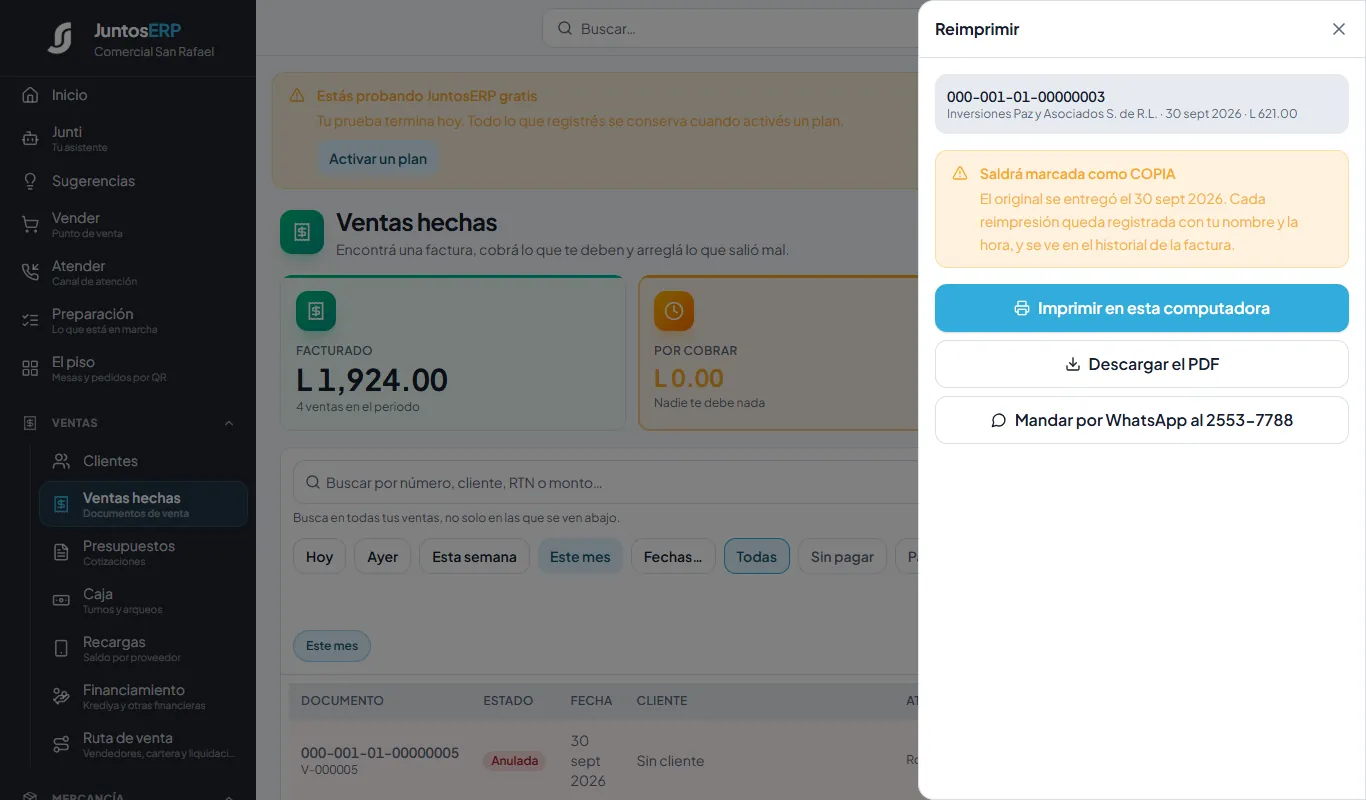Click Descargar el PDF button
This screenshot has width=1366, height=800.
click(x=1142, y=364)
